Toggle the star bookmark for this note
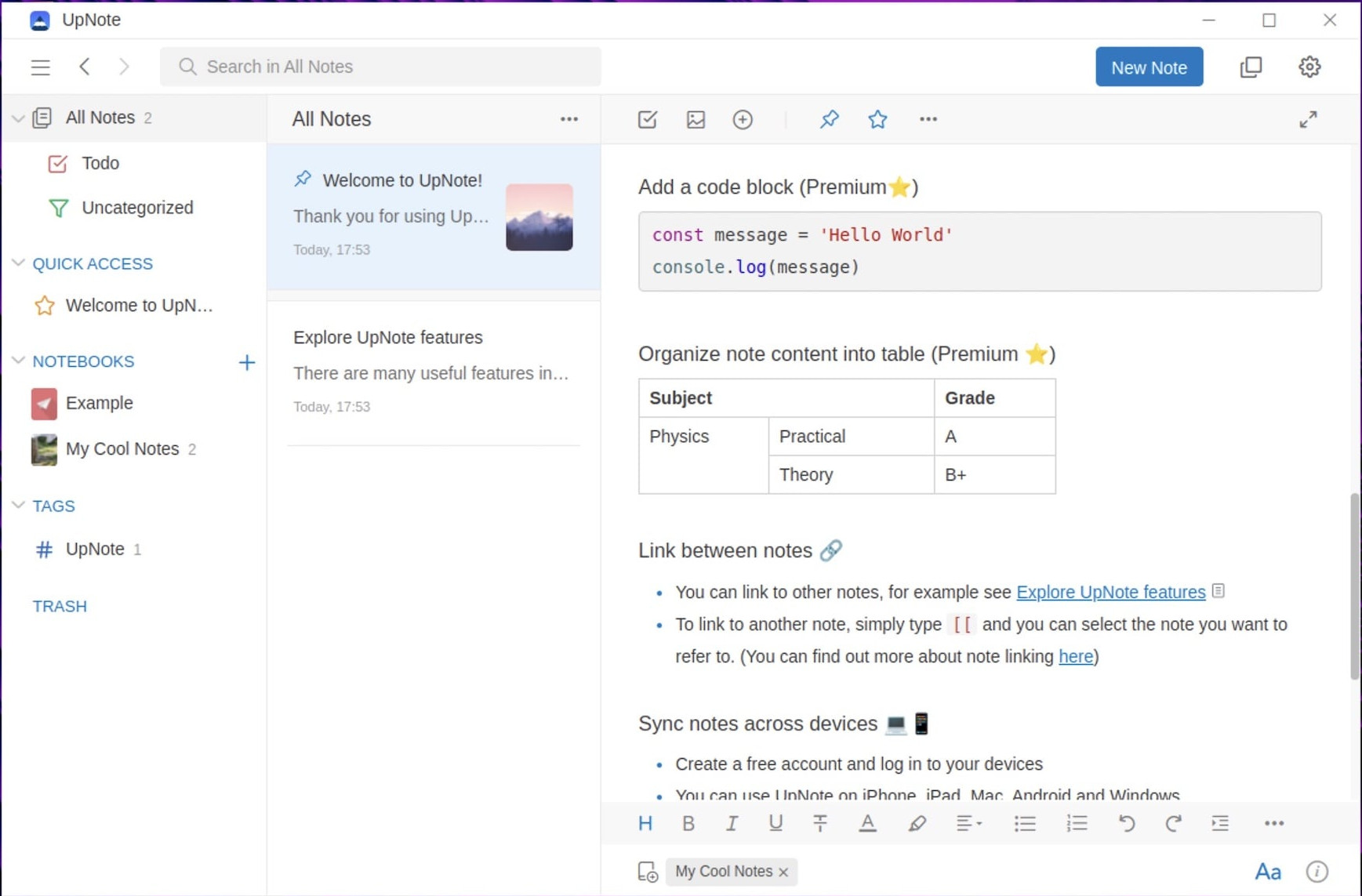This screenshot has width=1362, height=896. 877,119
